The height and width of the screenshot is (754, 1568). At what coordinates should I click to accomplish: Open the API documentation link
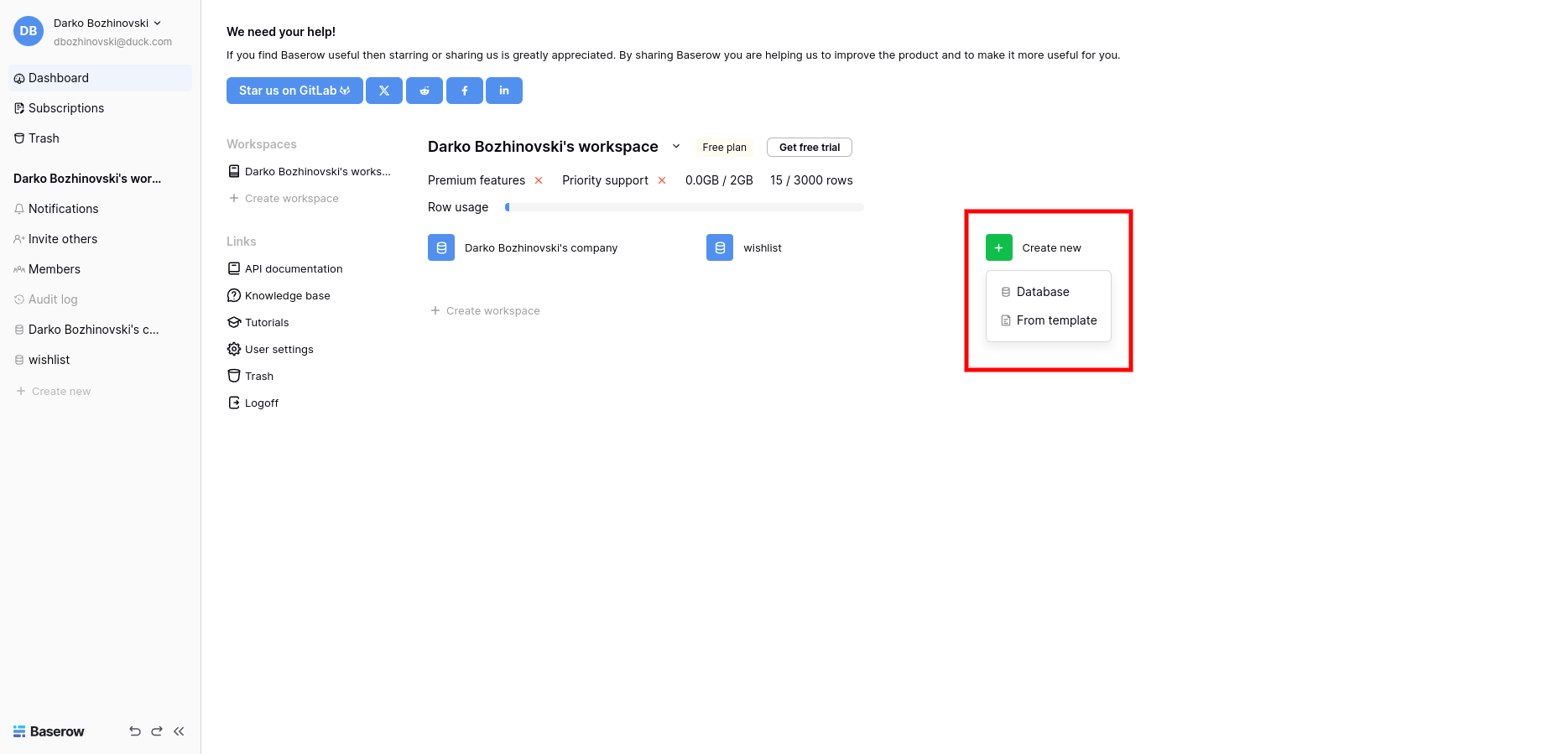294,269
